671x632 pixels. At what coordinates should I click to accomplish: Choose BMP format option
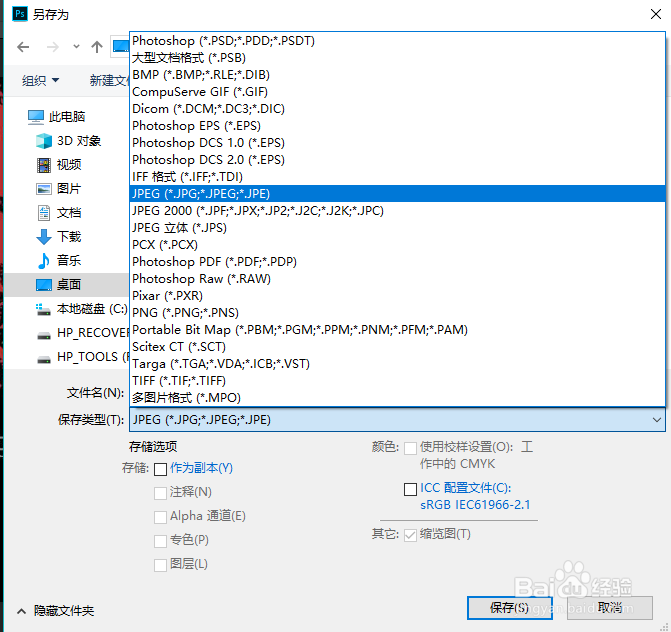397,75
